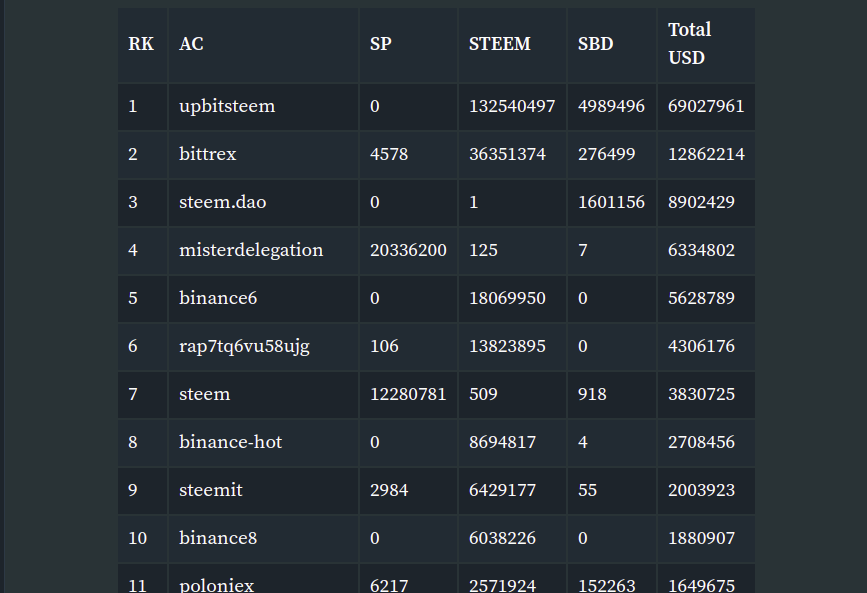Select SP value 20336200
This screenshot has width=867, height=593.
click(x=408, y=250)
